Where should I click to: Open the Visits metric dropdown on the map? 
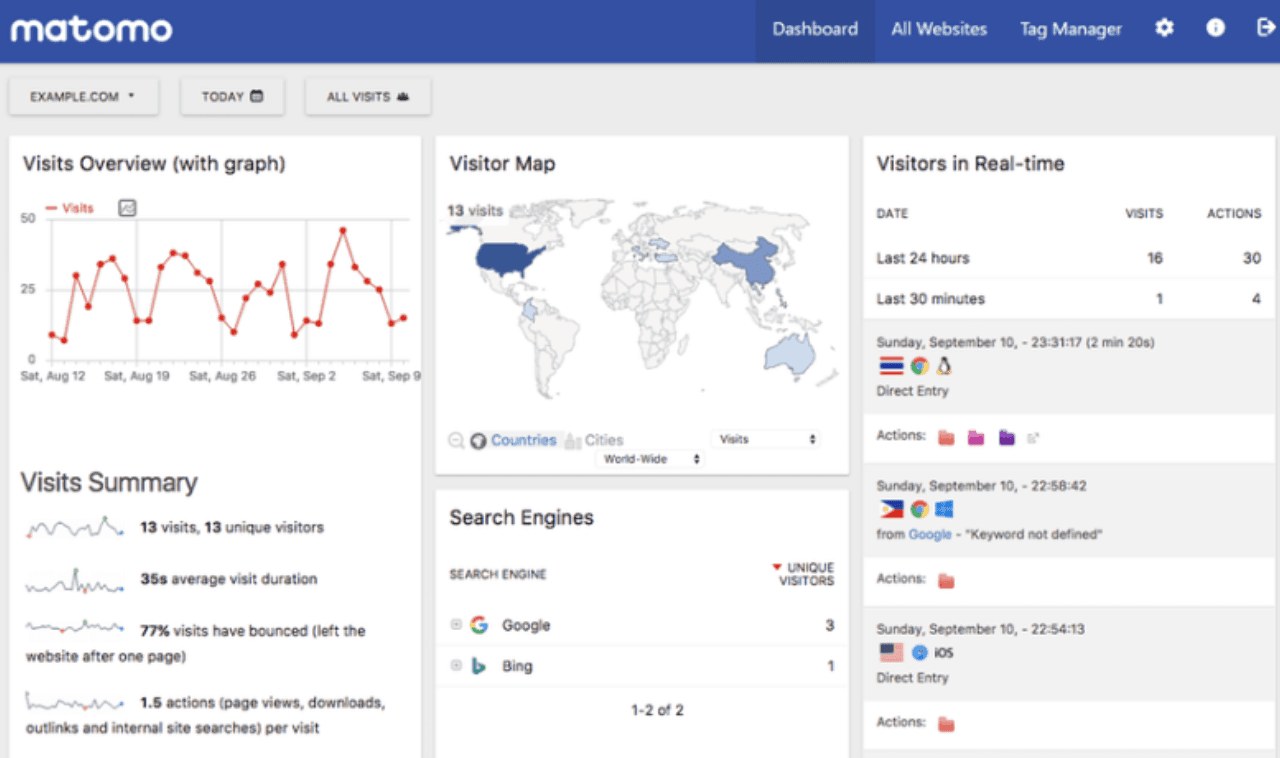point(767,439)
